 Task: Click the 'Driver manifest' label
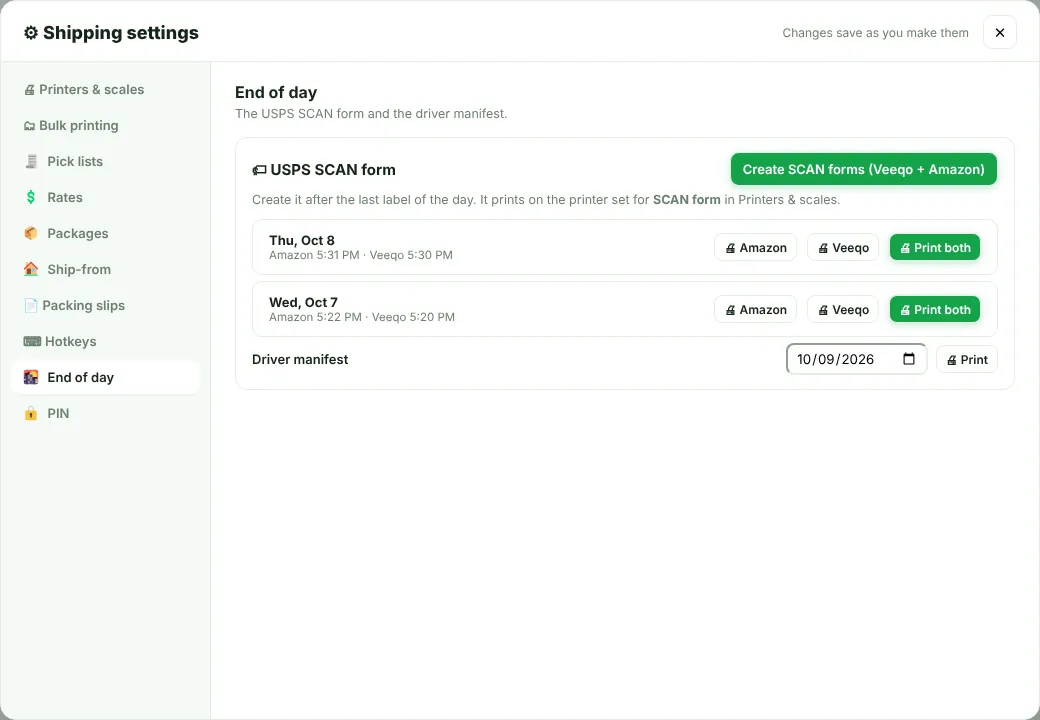pos(300,359)
